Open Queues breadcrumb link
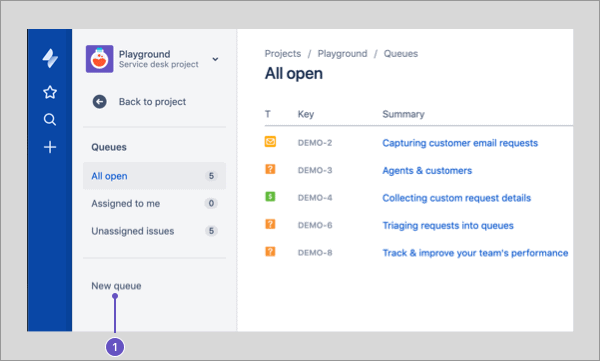The image size is (600, 361). (x=401, y=54)
